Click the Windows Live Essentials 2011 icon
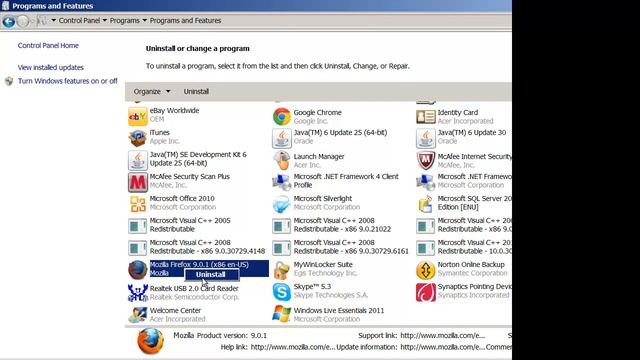Screen dimensions: 640x360 click(x=282, y=314)
